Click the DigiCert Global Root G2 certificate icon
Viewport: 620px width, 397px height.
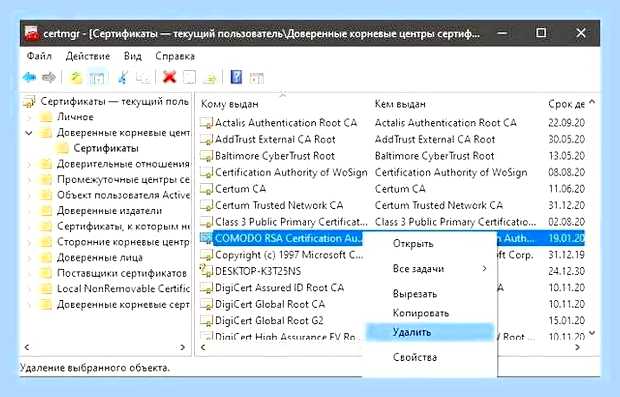pos(206,320)
